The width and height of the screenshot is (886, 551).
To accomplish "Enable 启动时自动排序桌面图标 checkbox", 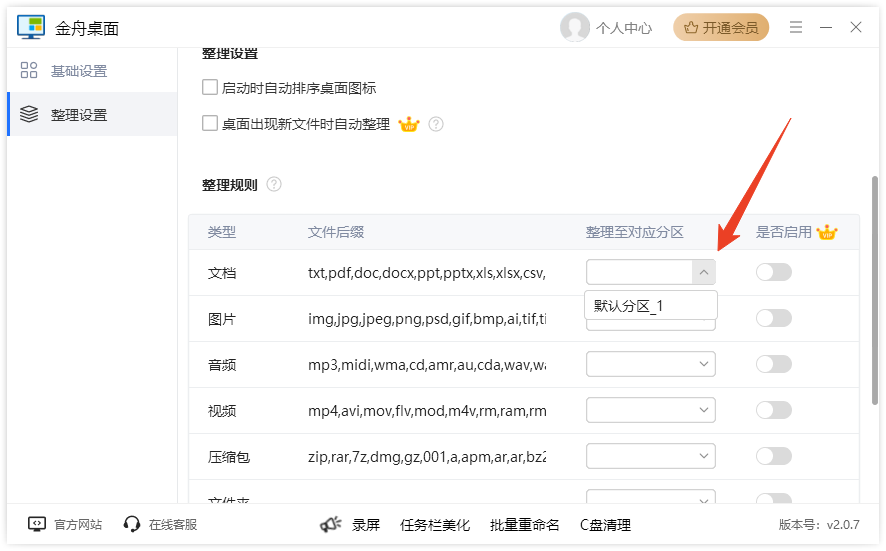I will [210, 88].
